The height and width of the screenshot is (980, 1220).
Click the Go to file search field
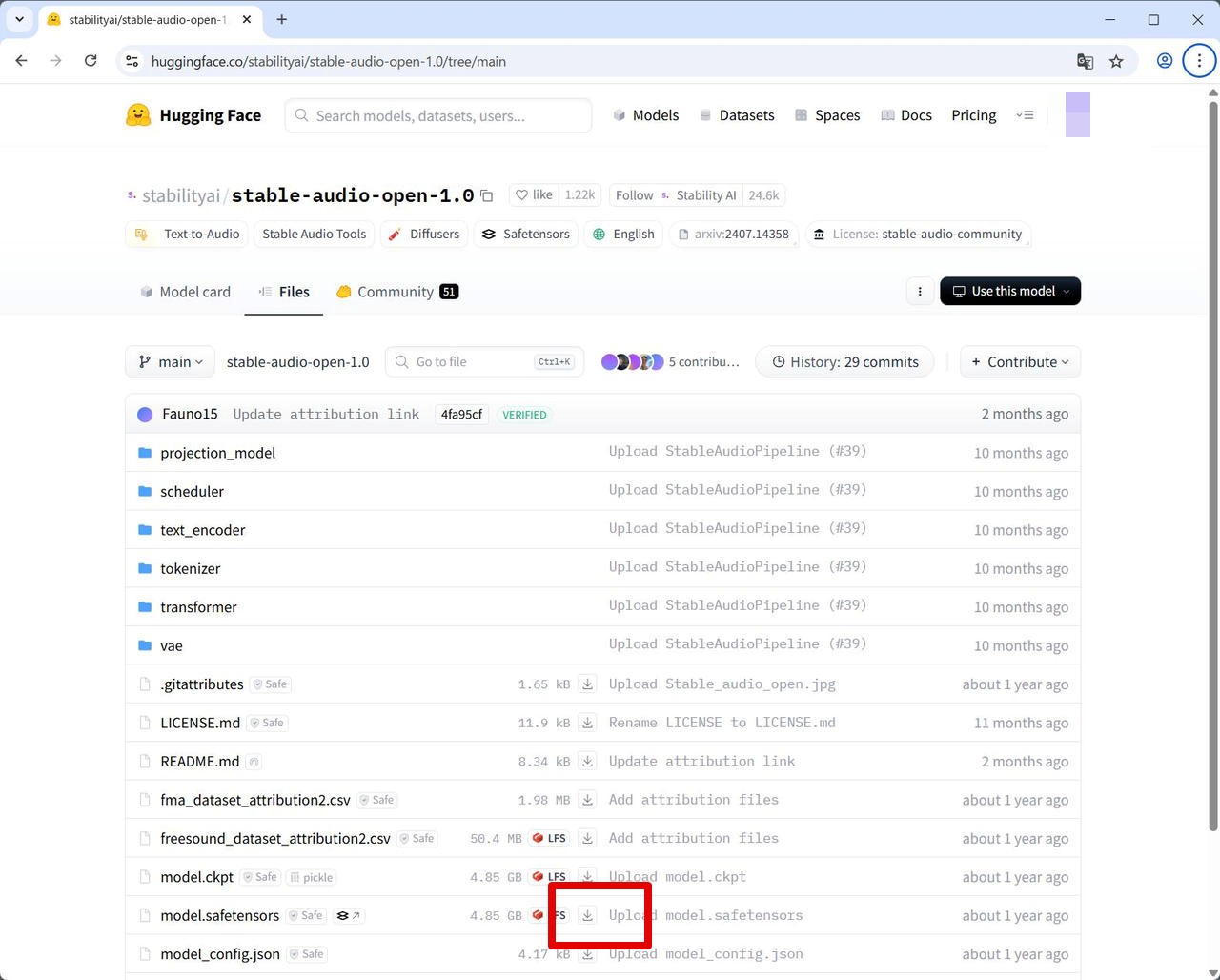tap(484, 362)
